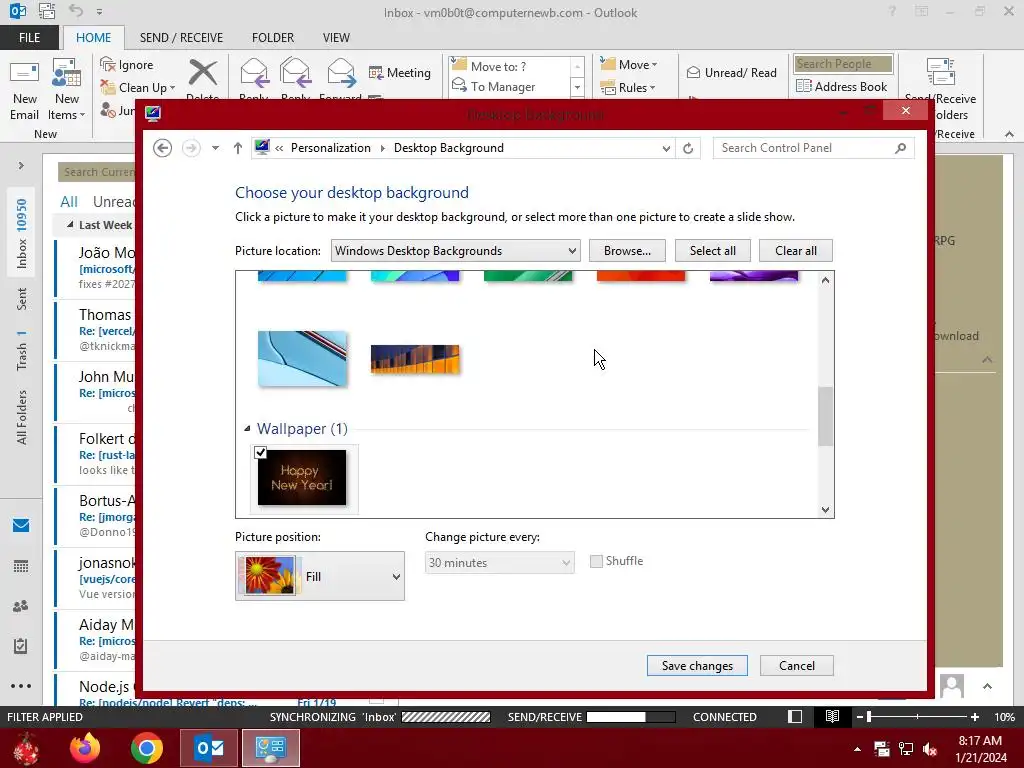The width and height of the screenshot is (1024, 768).
Task: Click the Browse... button
Action: pos(627,251)
